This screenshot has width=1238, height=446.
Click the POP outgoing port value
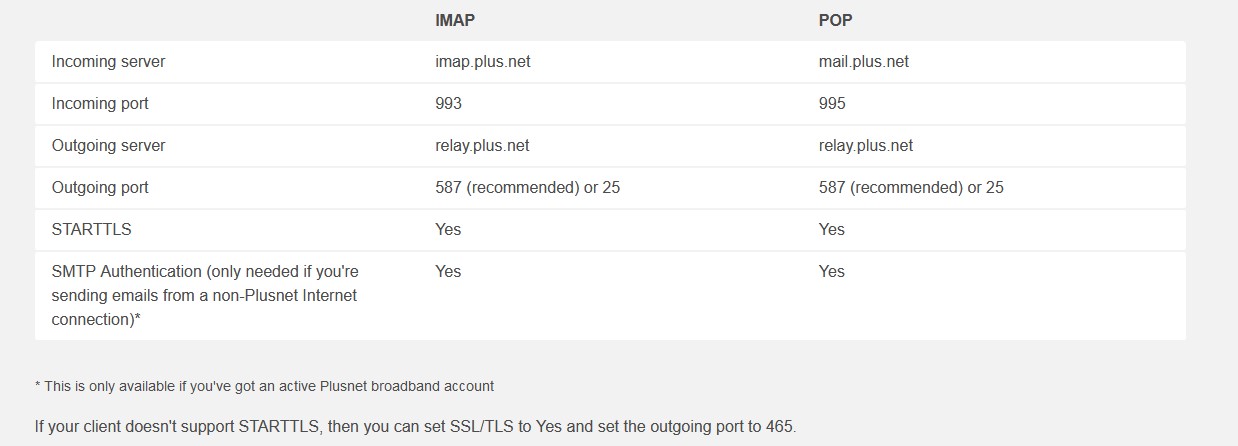coord(911,187)
